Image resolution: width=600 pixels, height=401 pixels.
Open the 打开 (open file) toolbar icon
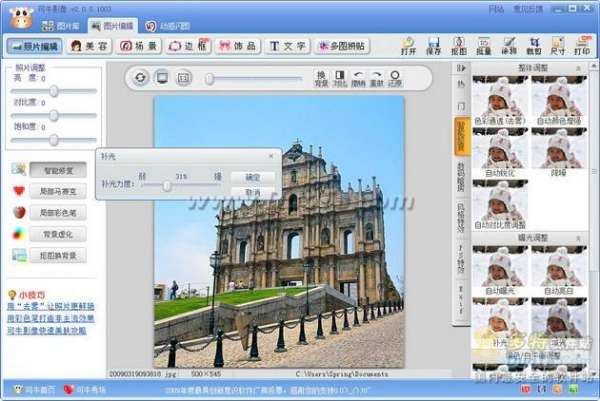point(408,46)
